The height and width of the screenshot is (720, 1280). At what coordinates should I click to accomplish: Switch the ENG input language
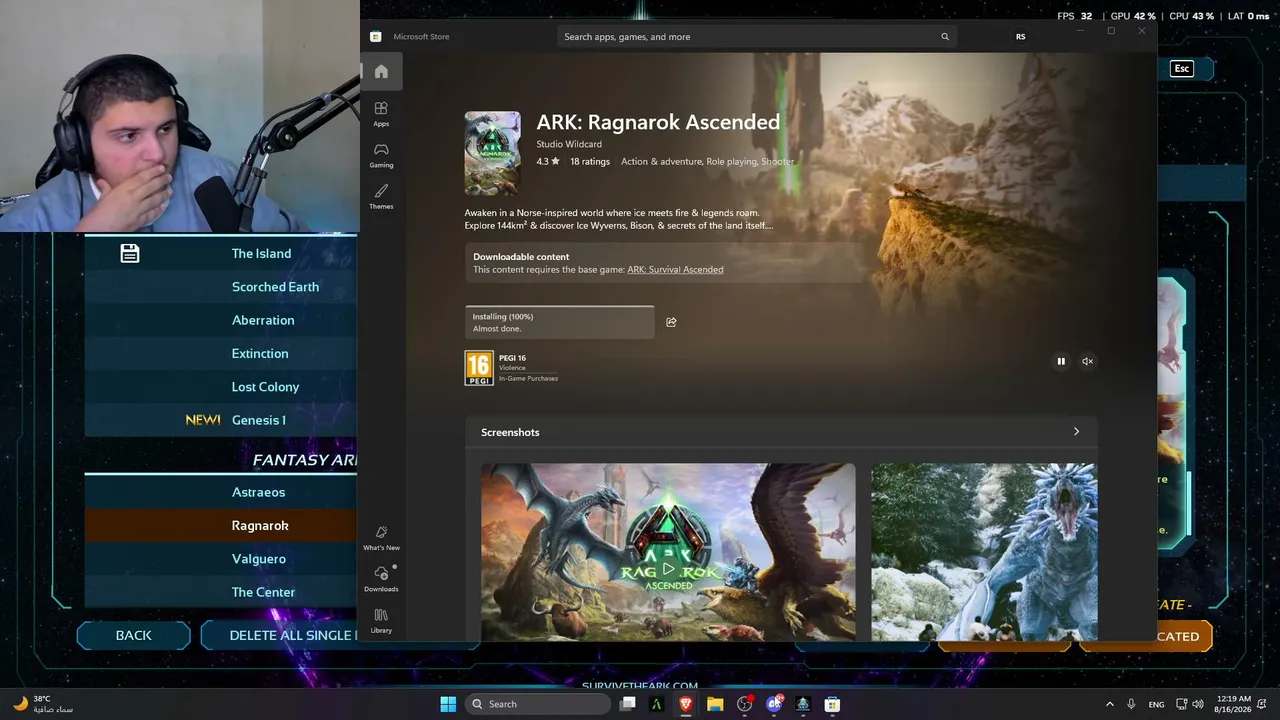pyautogui.click(x=1156, y=704)
